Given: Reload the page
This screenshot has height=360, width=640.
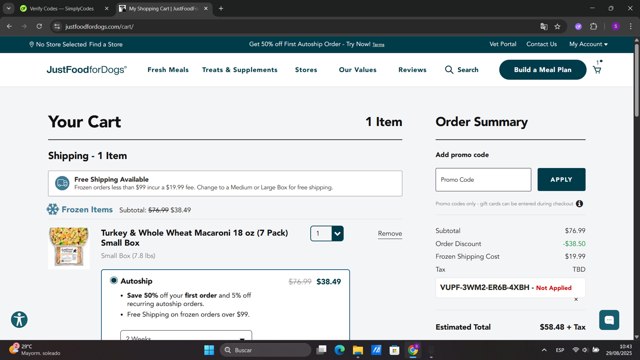Looking at the screenshot, I should pos(39,27).
